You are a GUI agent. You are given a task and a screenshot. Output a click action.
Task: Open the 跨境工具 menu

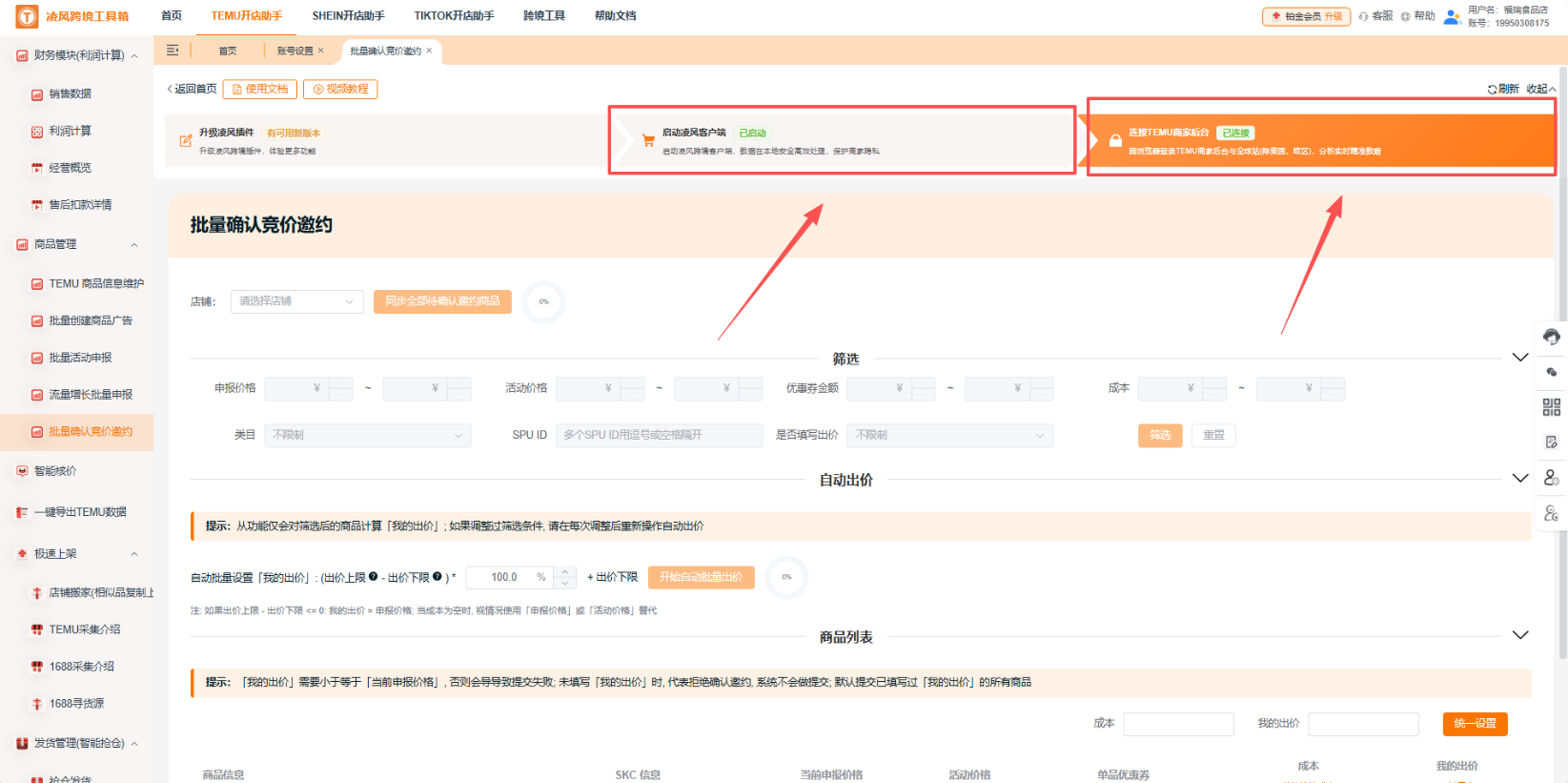(544, 16)
